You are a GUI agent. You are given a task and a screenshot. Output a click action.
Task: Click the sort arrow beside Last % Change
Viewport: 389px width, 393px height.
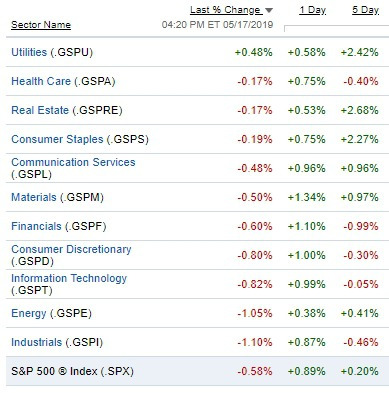(x=269, y=11)
